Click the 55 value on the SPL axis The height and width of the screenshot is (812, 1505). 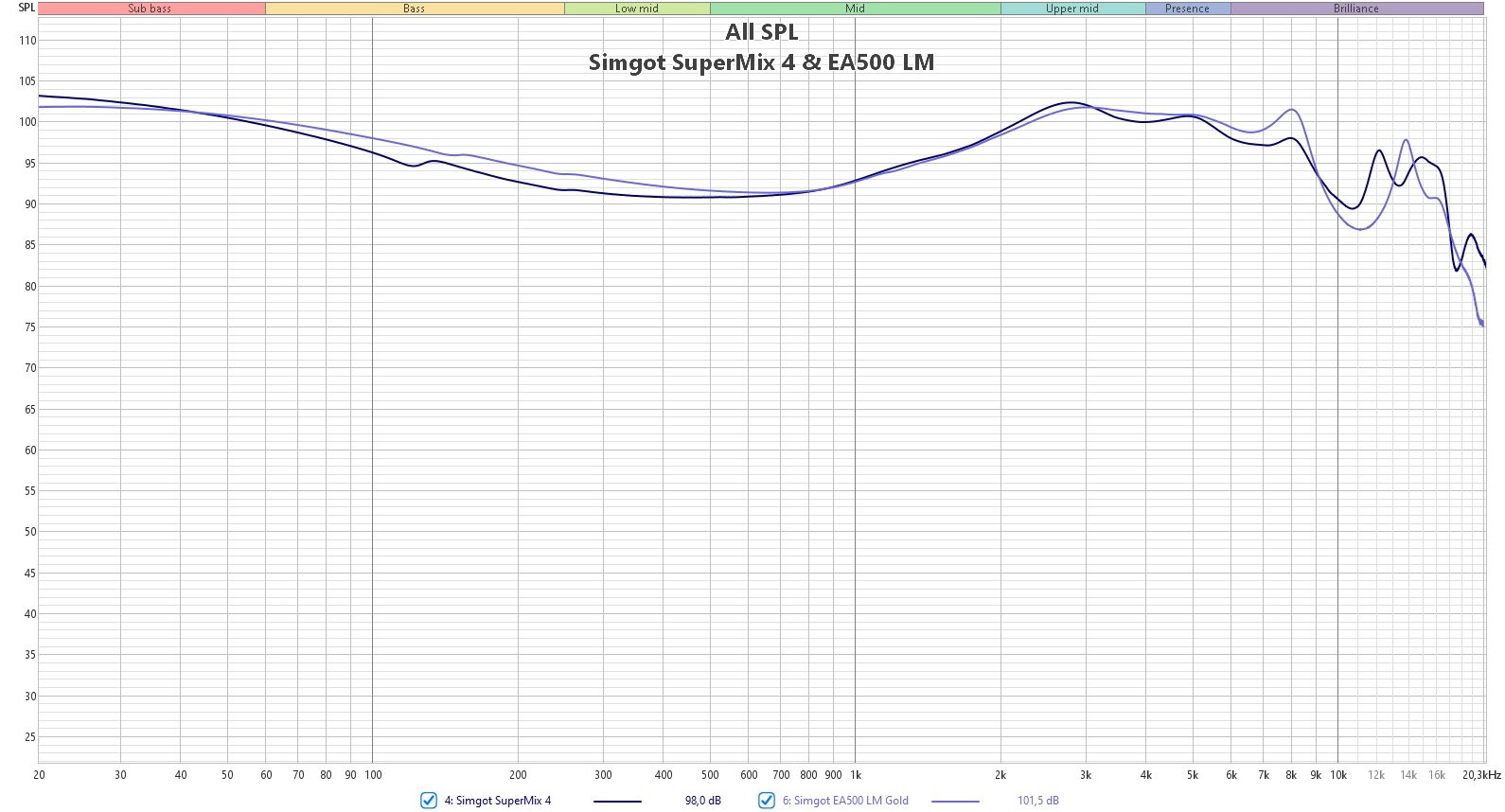coord(30,491)
